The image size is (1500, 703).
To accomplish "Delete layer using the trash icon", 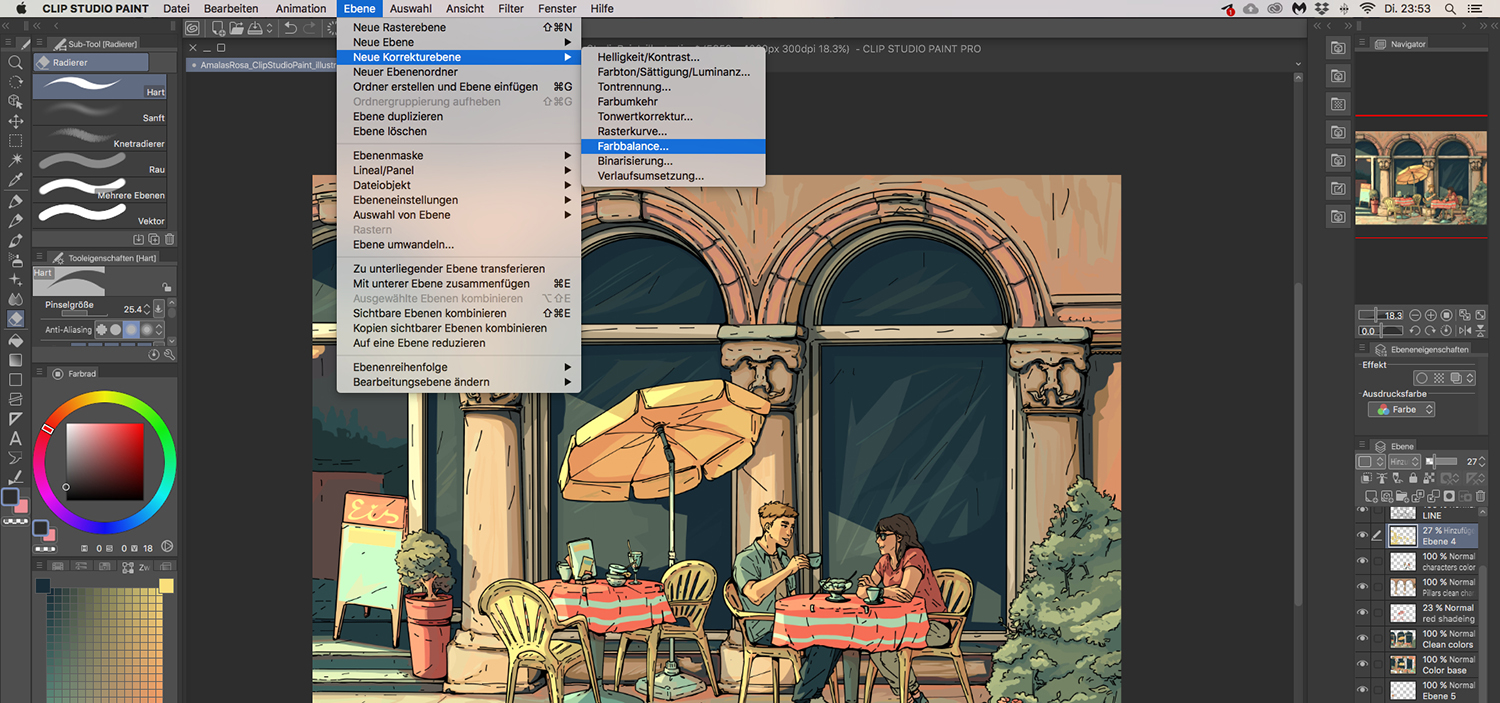I will [x=1480, y=496].
